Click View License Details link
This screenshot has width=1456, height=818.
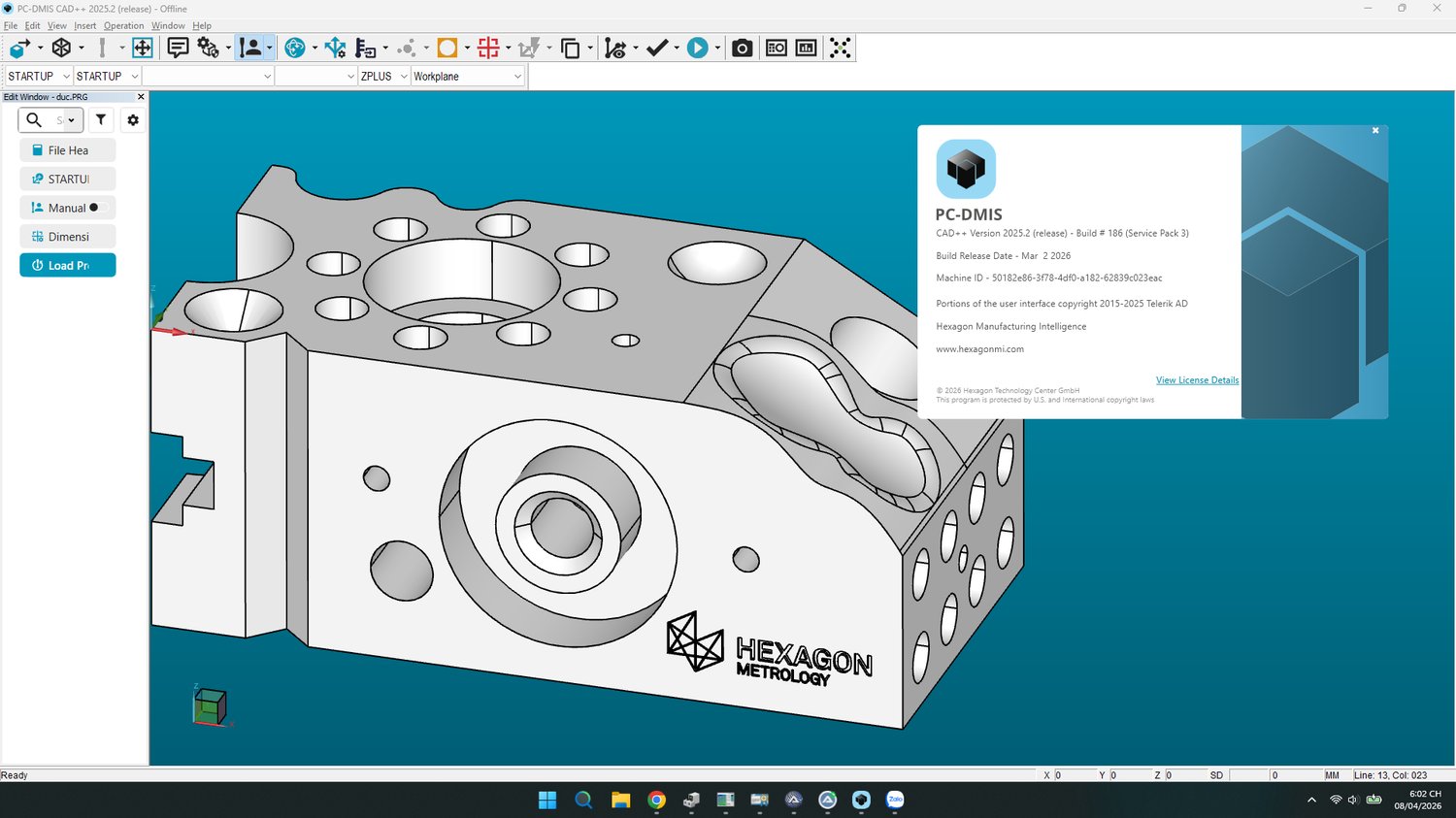(x=1197, y=380)
